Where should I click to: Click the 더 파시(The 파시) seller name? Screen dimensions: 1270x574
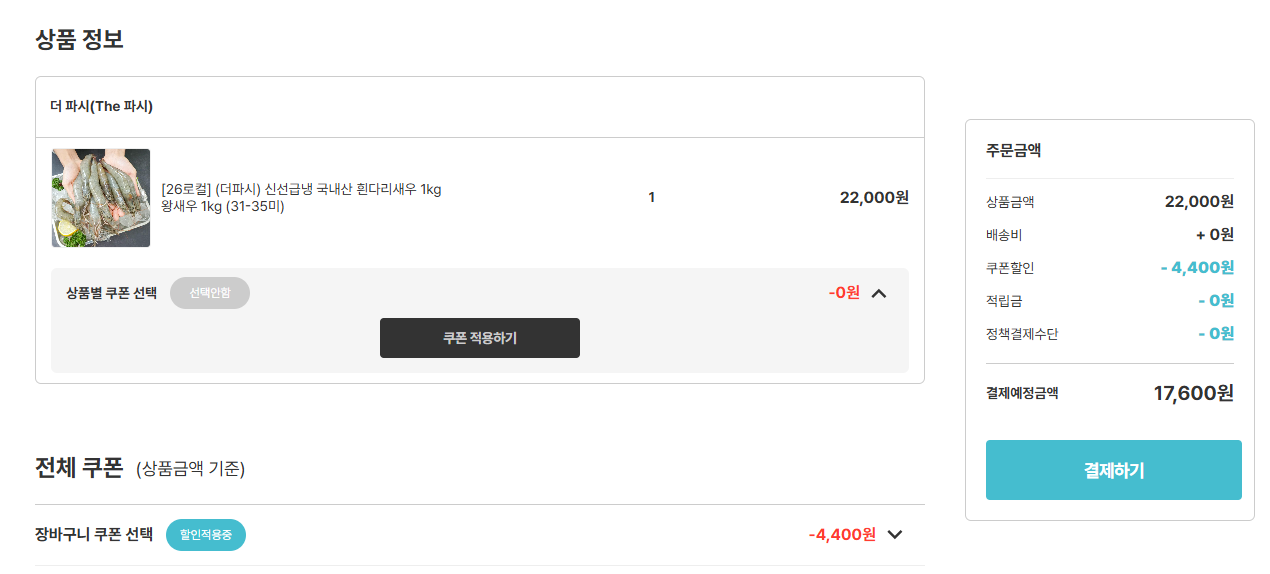101,106
